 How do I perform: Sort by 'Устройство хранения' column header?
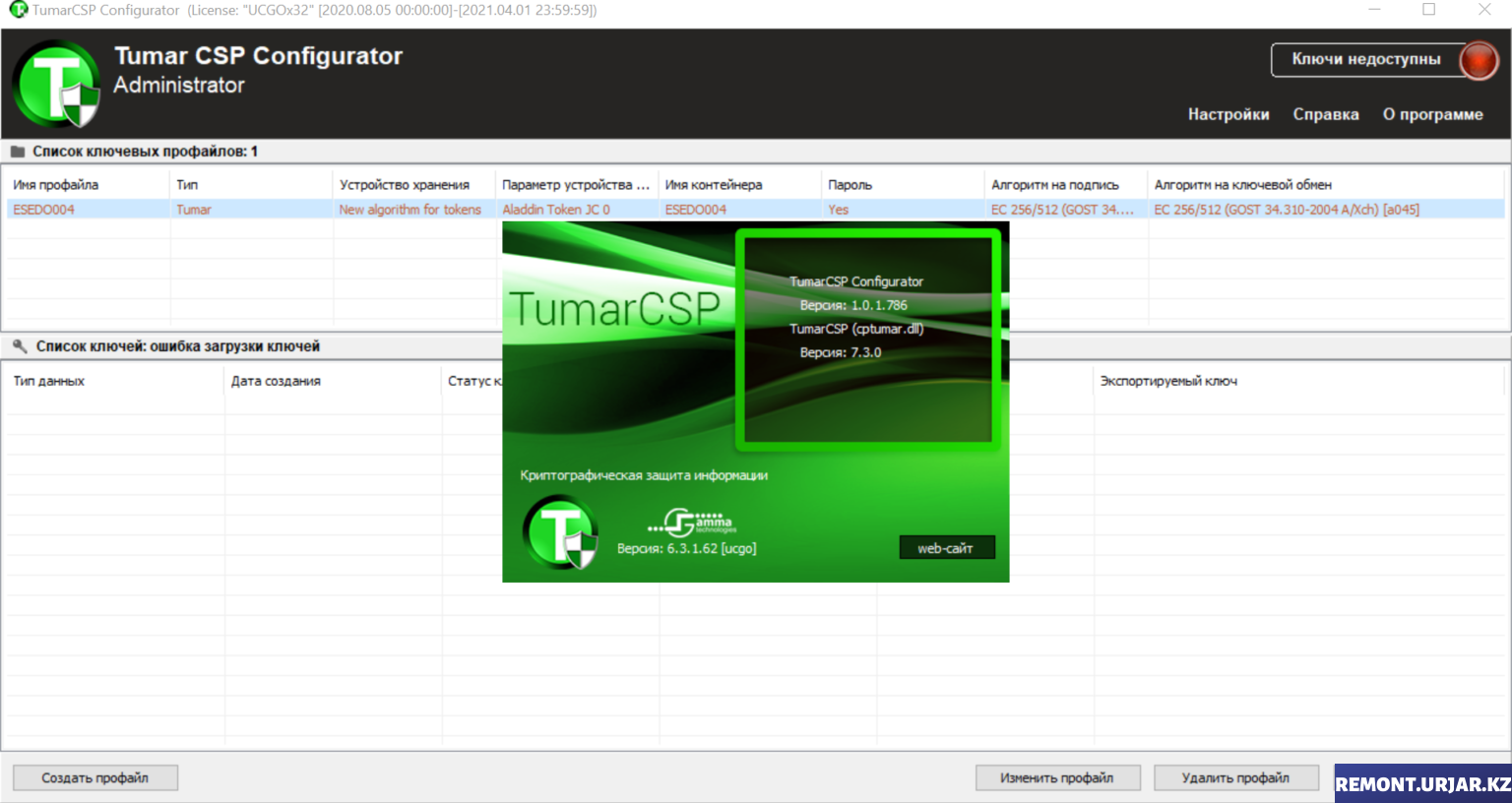[405, 185]
